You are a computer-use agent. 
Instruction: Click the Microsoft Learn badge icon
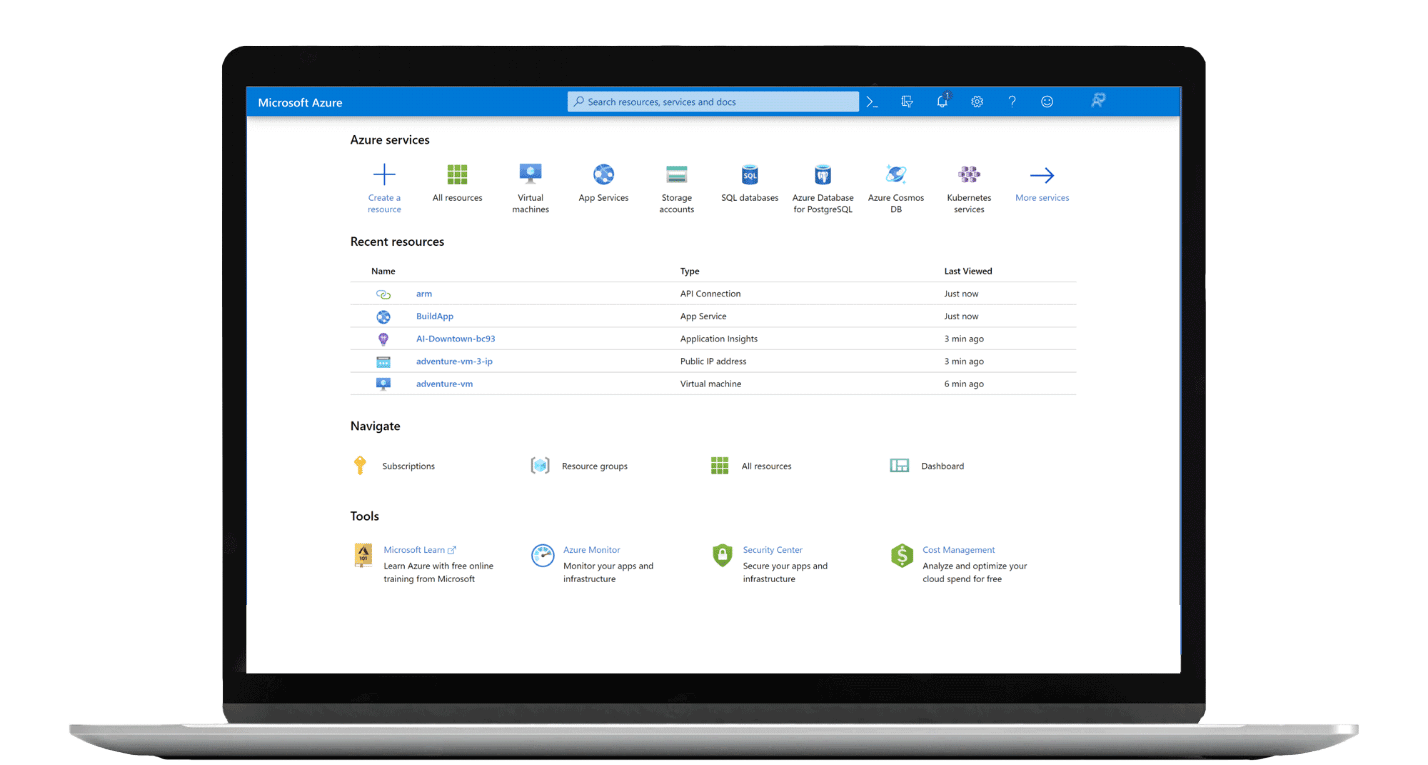(364, 556)
